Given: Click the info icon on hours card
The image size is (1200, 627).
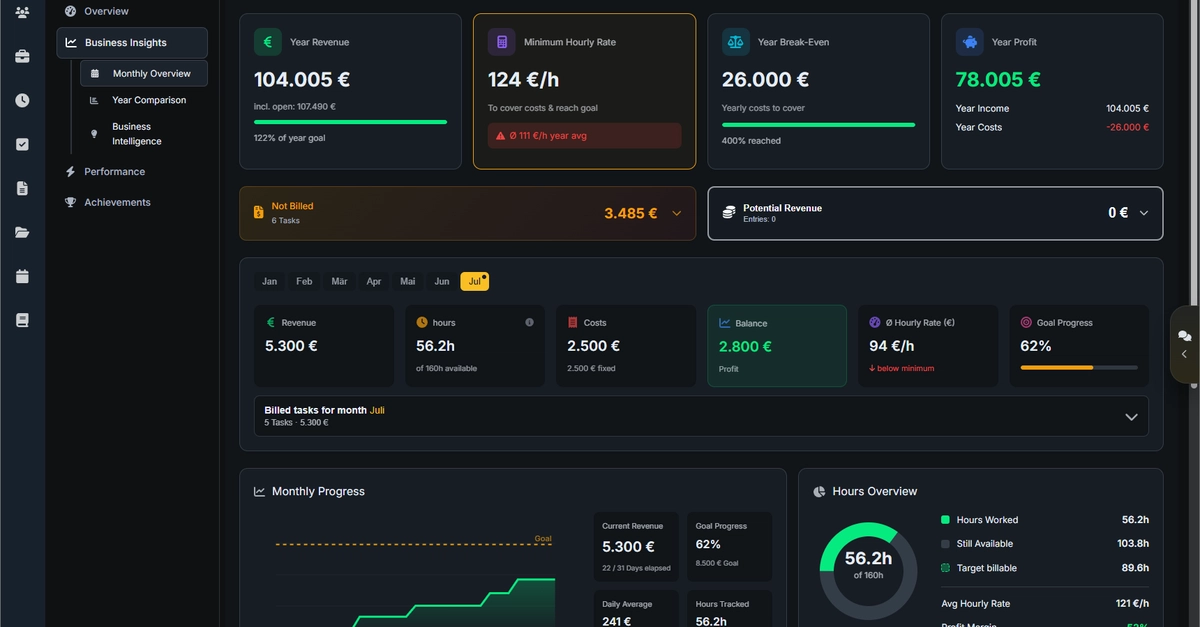Looking at the screenshot, I should tap(529, 322).
